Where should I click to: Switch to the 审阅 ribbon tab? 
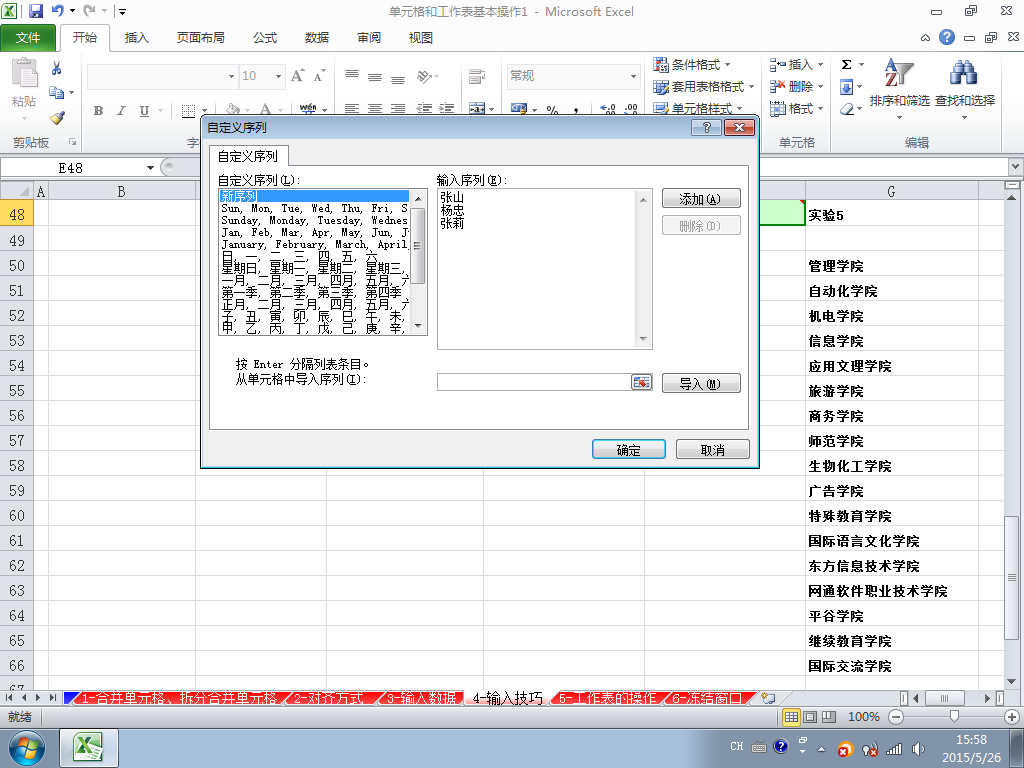(x=369, y=38)
